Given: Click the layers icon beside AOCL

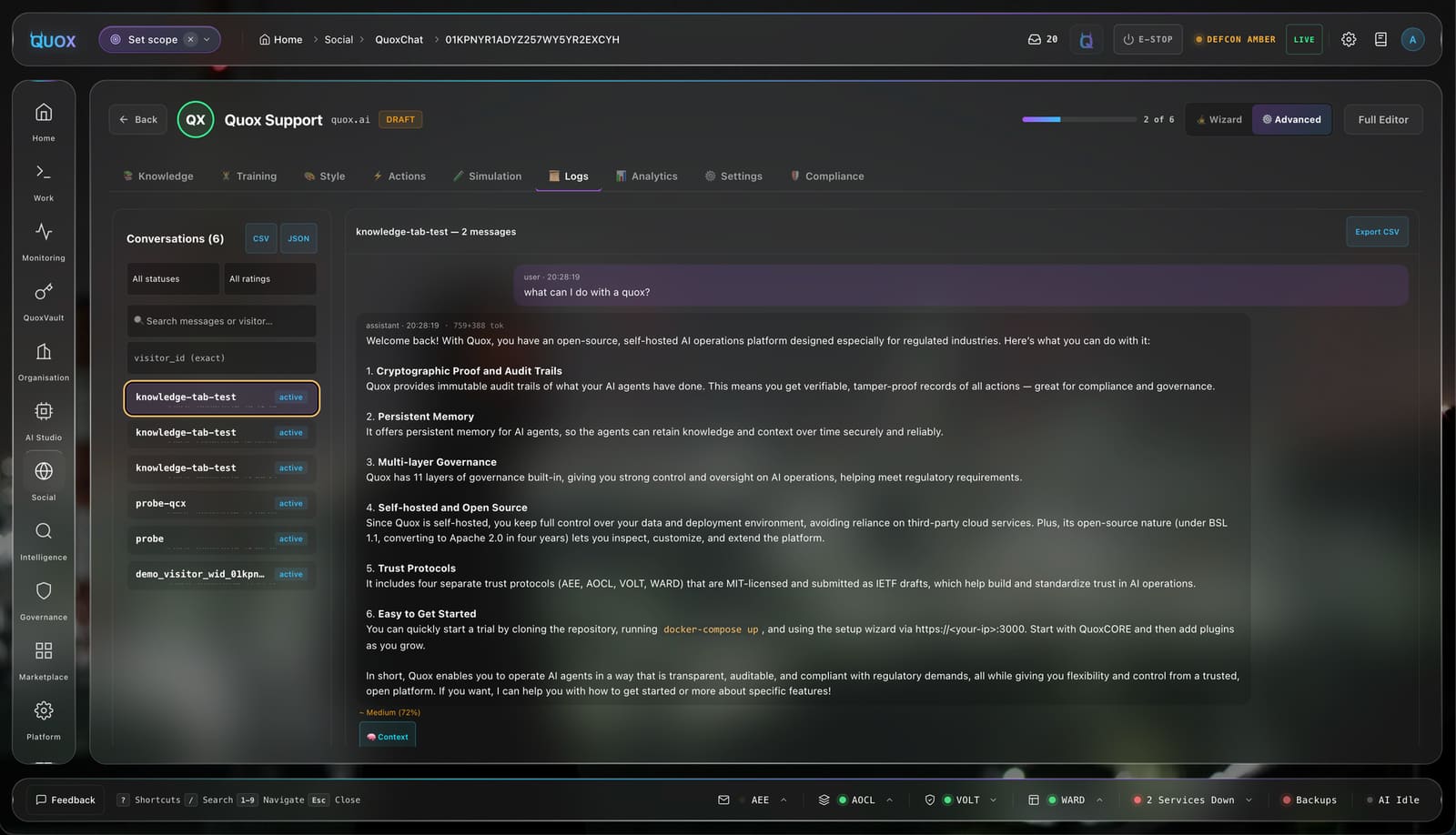Looking at the screenshot, I should click(824, 800).
